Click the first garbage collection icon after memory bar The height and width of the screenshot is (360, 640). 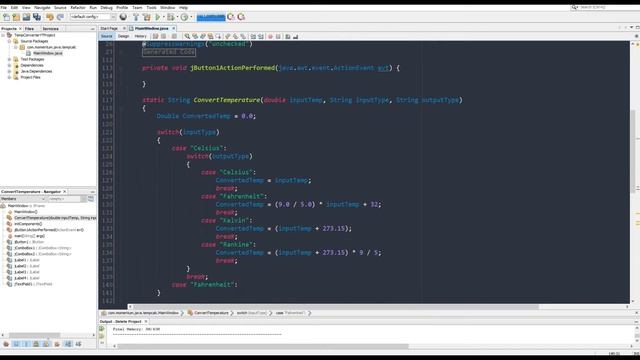click(231, 17)
